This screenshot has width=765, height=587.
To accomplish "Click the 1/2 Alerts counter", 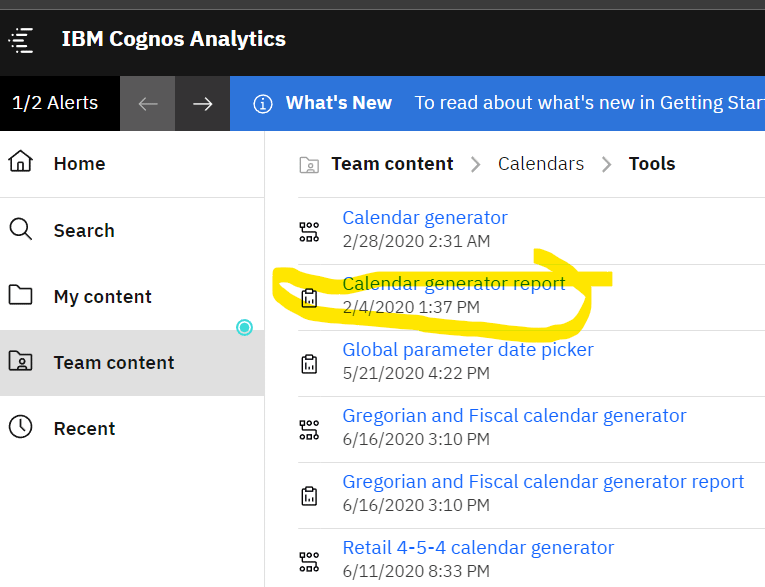I will [x=55, y=103].
